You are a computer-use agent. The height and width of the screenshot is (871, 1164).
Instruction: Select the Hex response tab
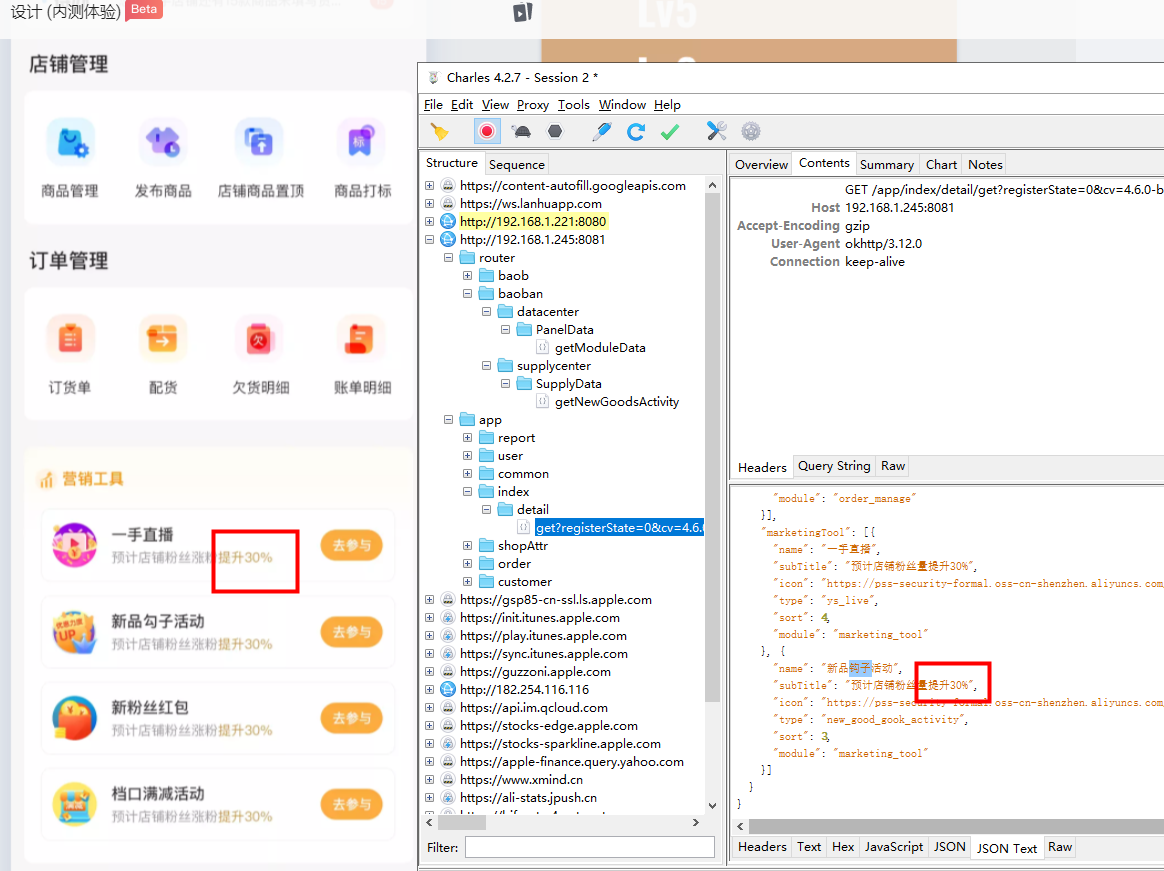843,846
